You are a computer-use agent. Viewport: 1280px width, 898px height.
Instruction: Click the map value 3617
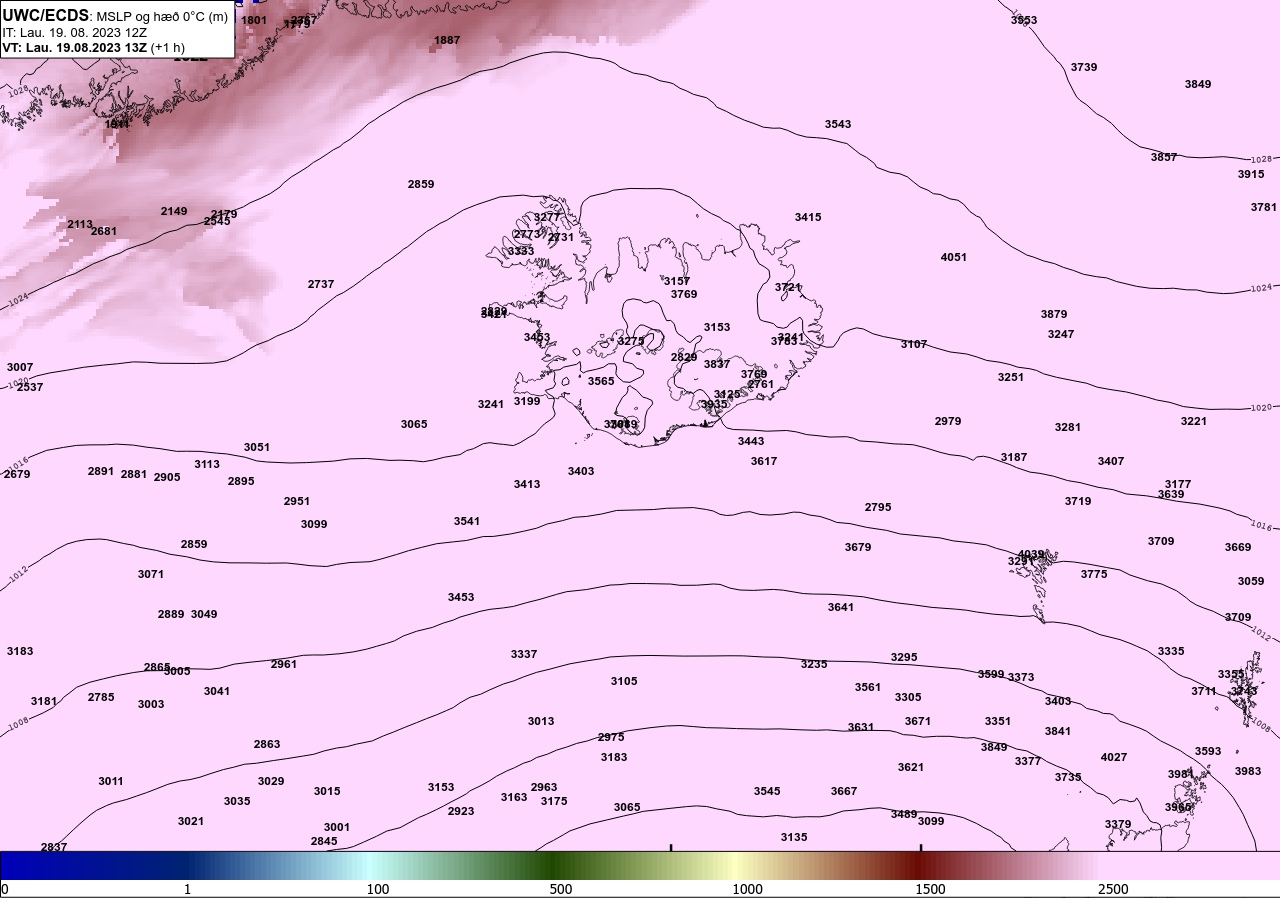pyautogui.click(x=764, y=461)
